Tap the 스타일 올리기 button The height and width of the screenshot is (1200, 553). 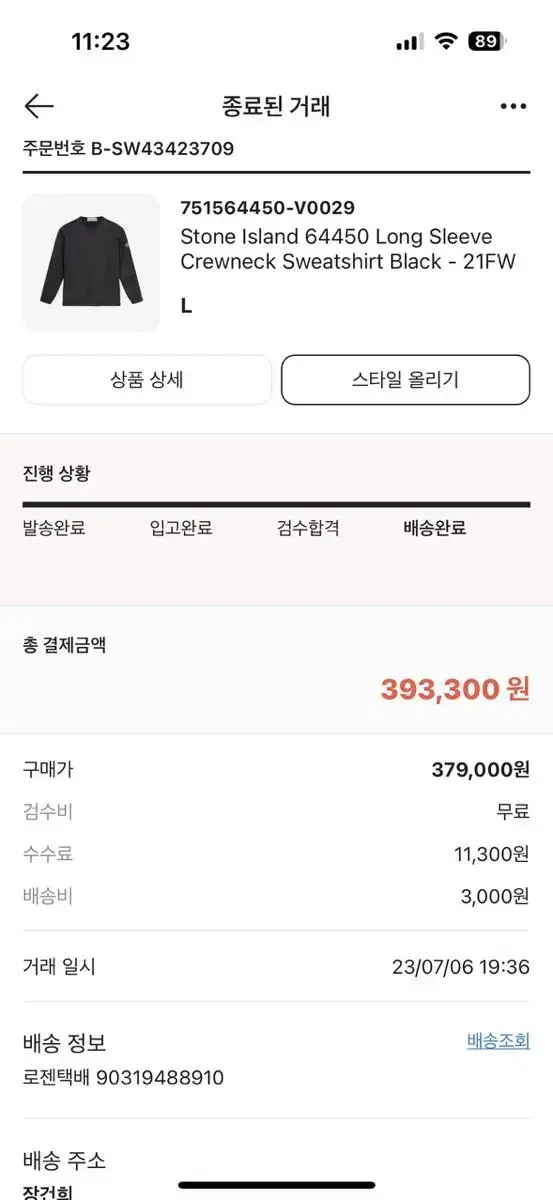point(405,380)
